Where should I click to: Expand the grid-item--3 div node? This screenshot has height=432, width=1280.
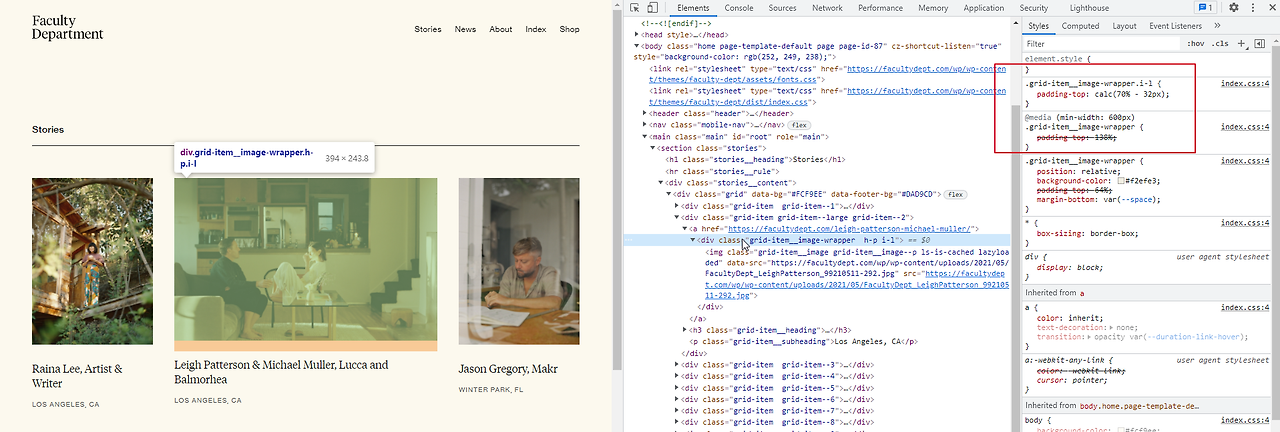(679, 364)
